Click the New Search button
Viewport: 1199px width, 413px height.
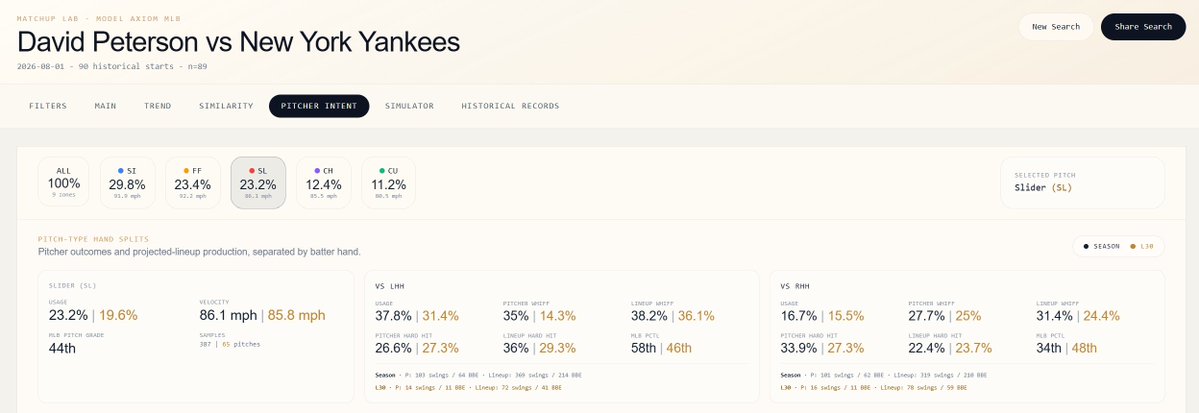tap(1055, 27)
